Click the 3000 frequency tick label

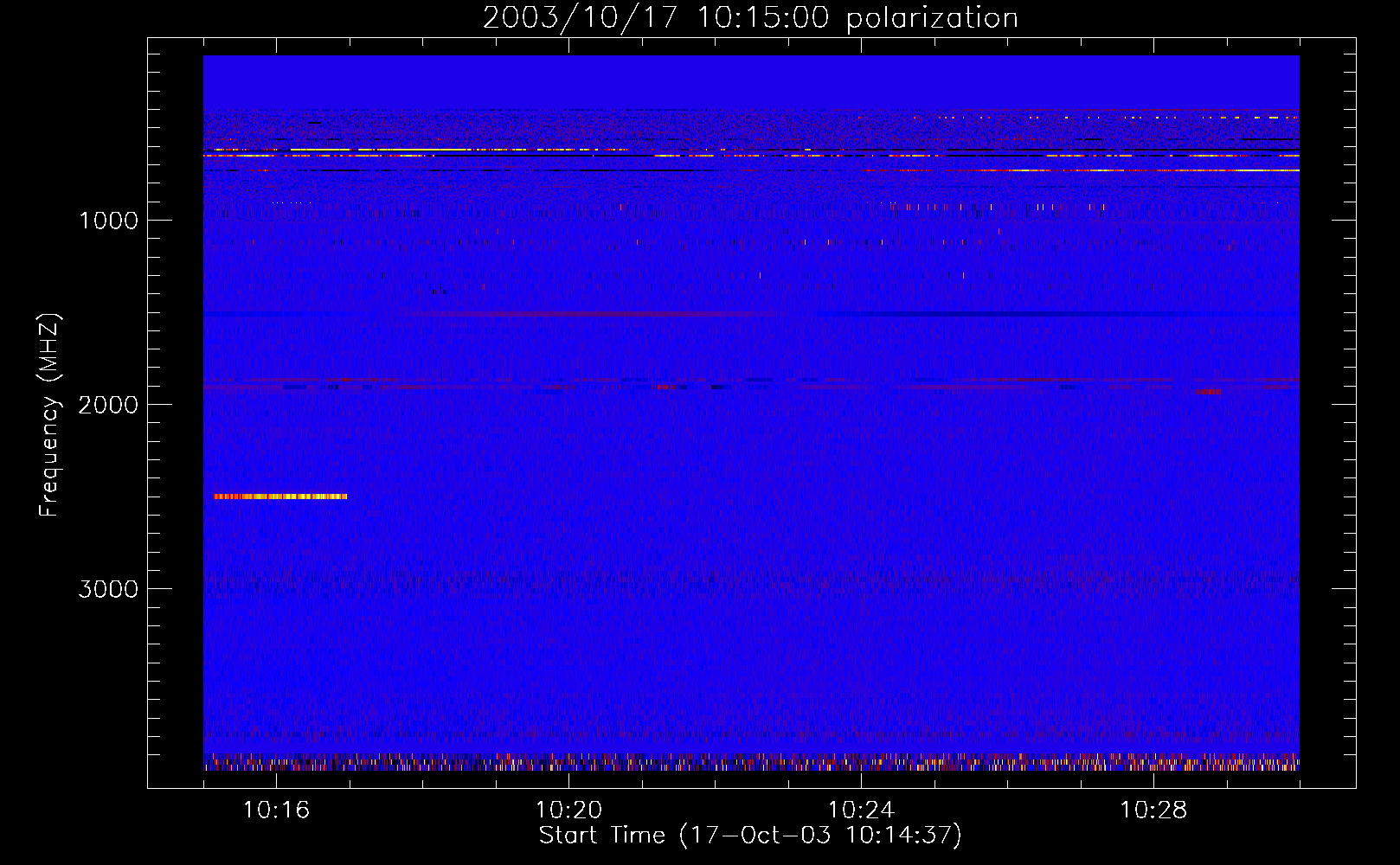tap(109, 589)
